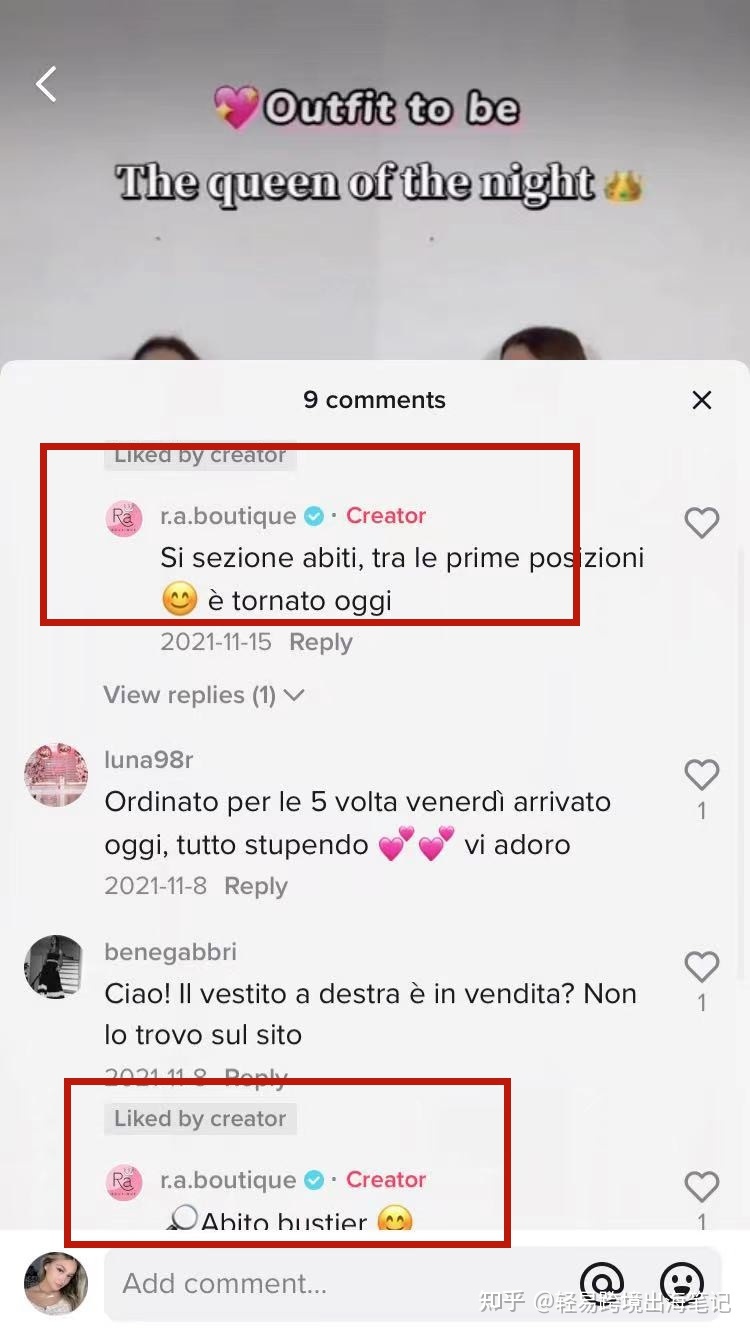Open benegabbri's profile avatar

pos(54,966)
